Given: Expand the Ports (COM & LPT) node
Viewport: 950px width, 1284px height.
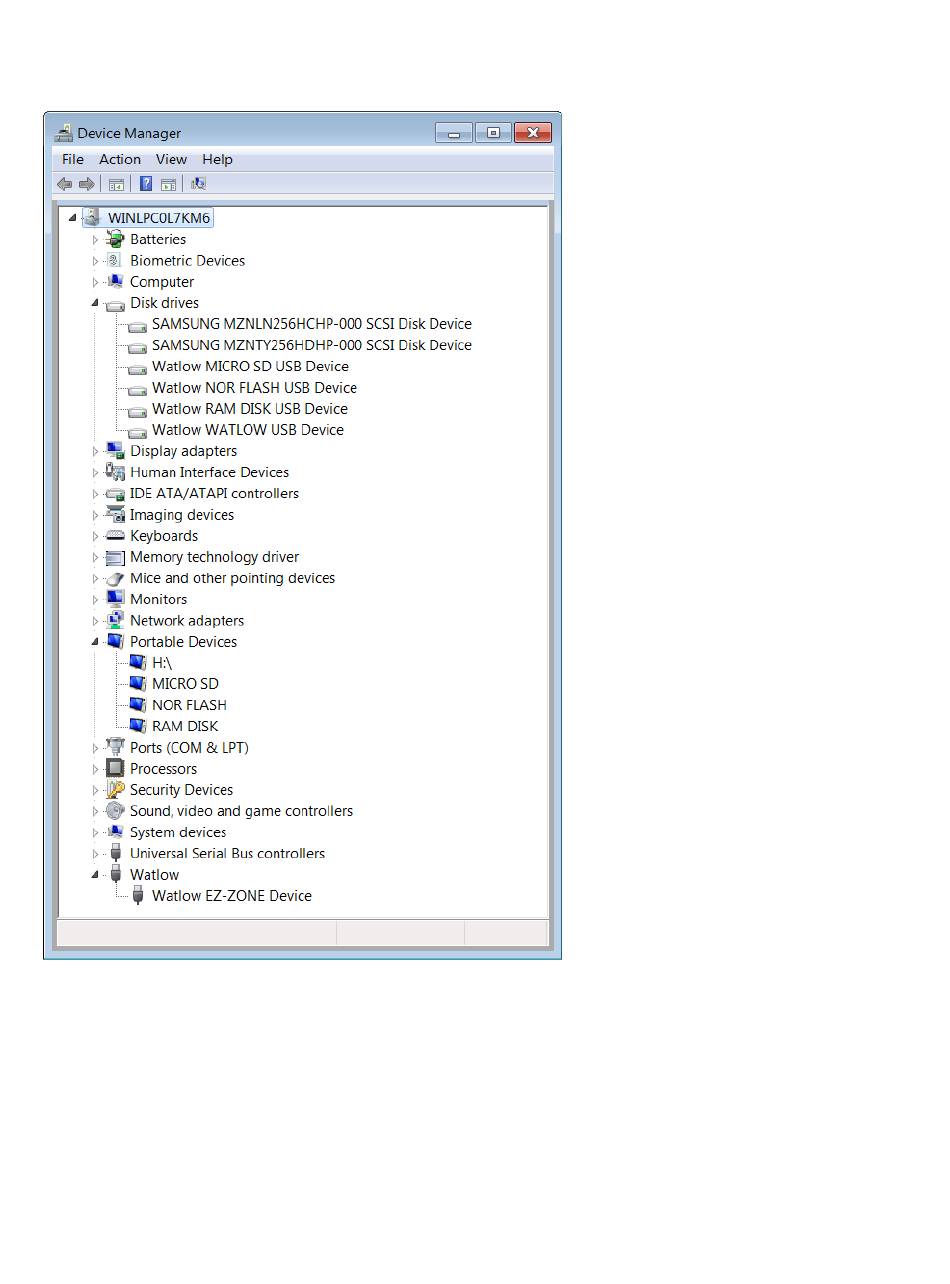Looking at the screenshot, I should pos(96,748).
